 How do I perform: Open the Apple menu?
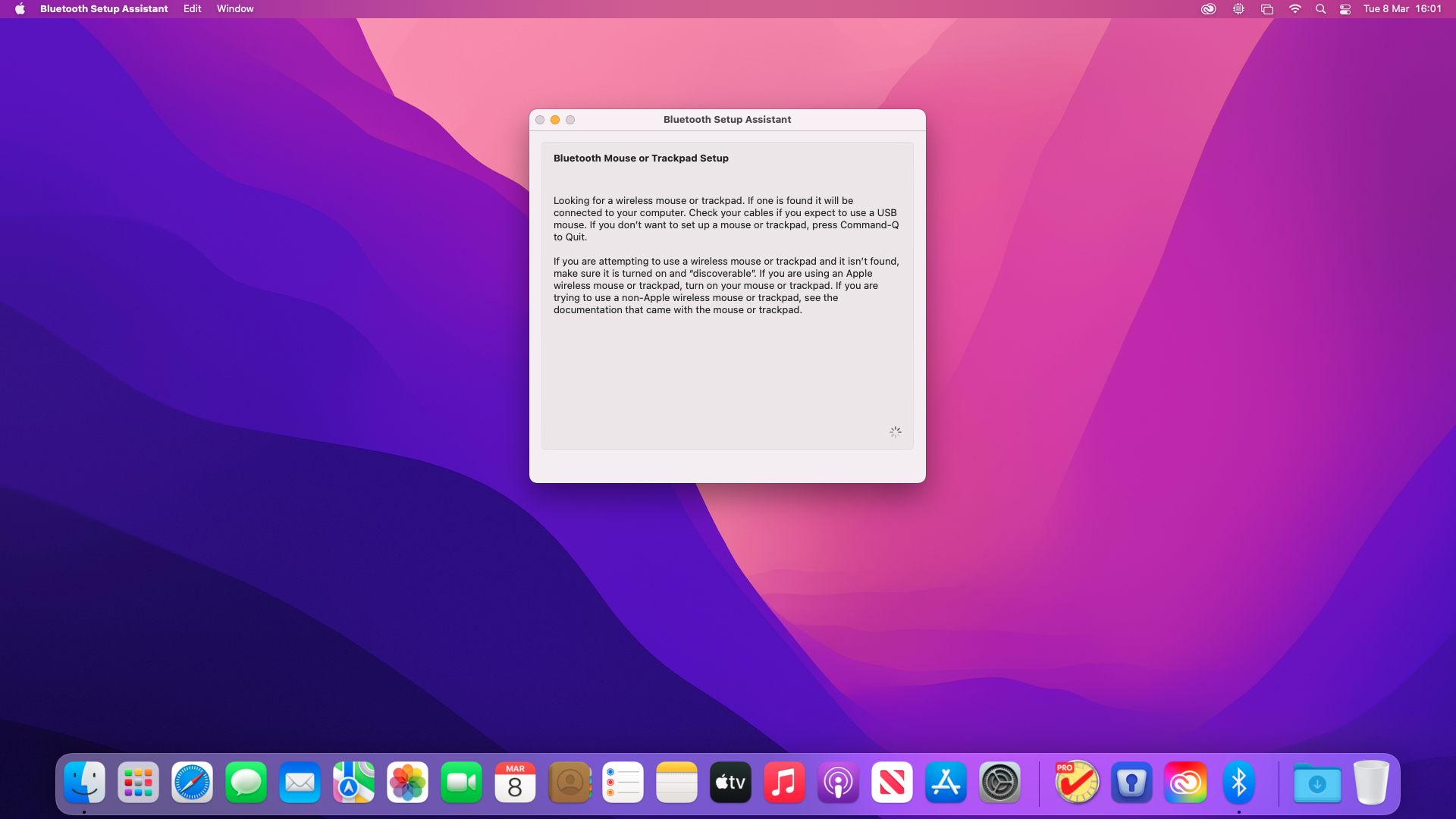point(20,9)
